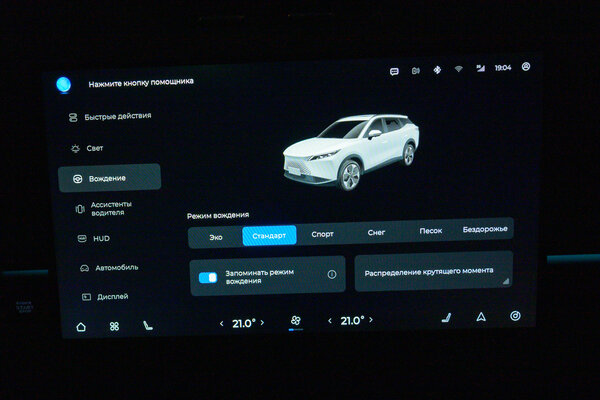Tap the dashcam recorder status icon
Image resolution: width=600 pixels, height=400 pixels.
(416, 71)
